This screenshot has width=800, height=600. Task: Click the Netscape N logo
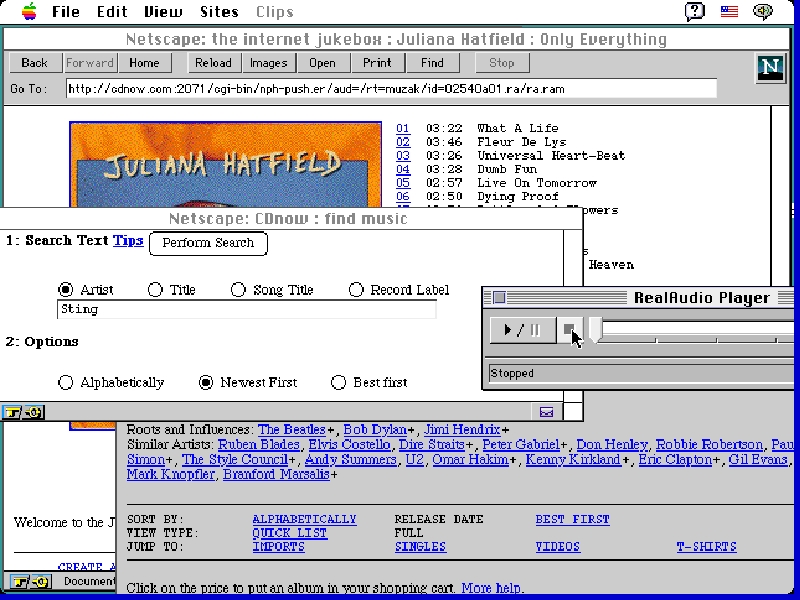click(x=770, y=67)
